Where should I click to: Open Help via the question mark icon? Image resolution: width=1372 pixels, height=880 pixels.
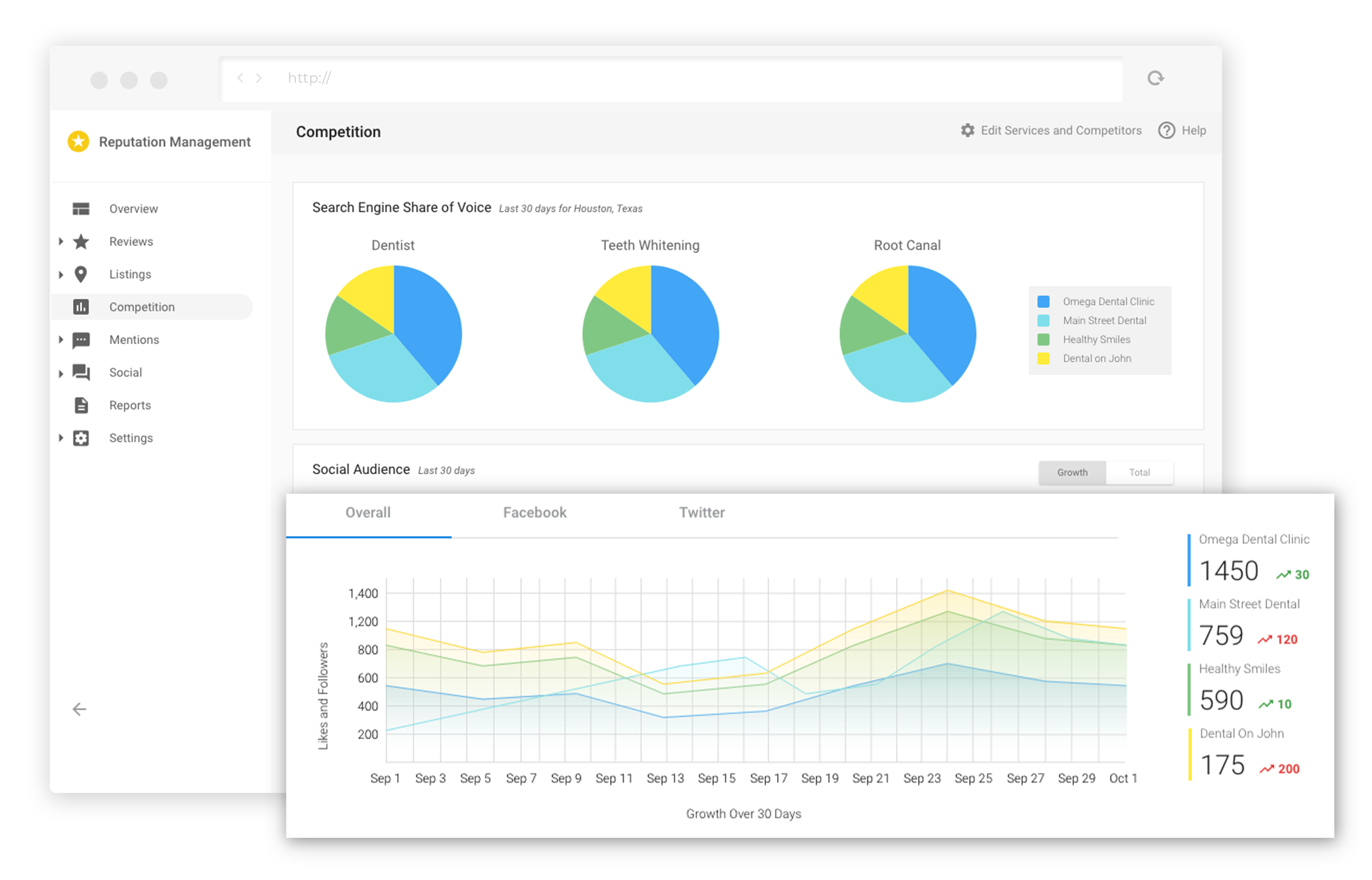point(1166,131)
